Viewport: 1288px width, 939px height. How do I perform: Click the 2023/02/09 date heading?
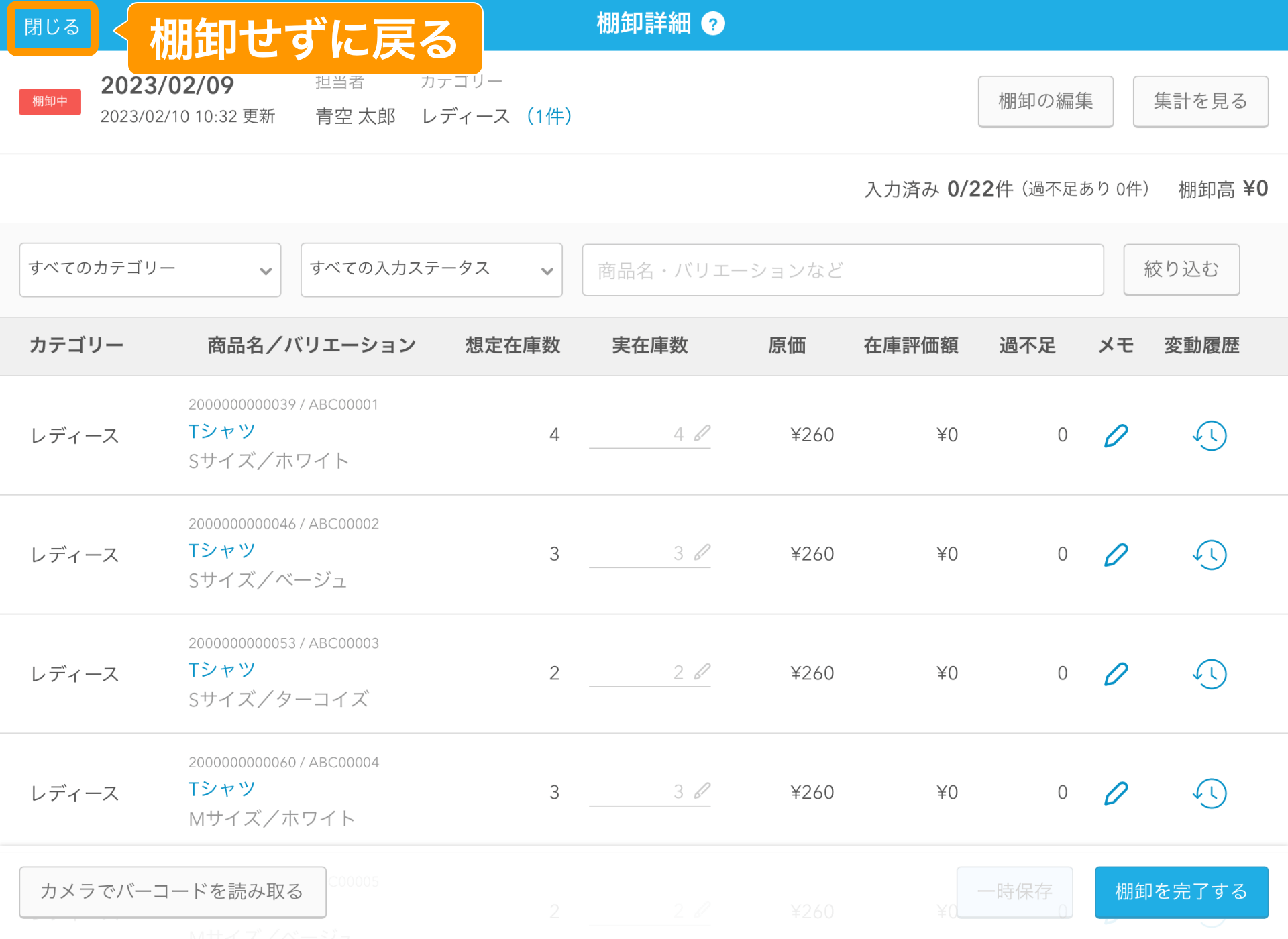tap(167, 85)
